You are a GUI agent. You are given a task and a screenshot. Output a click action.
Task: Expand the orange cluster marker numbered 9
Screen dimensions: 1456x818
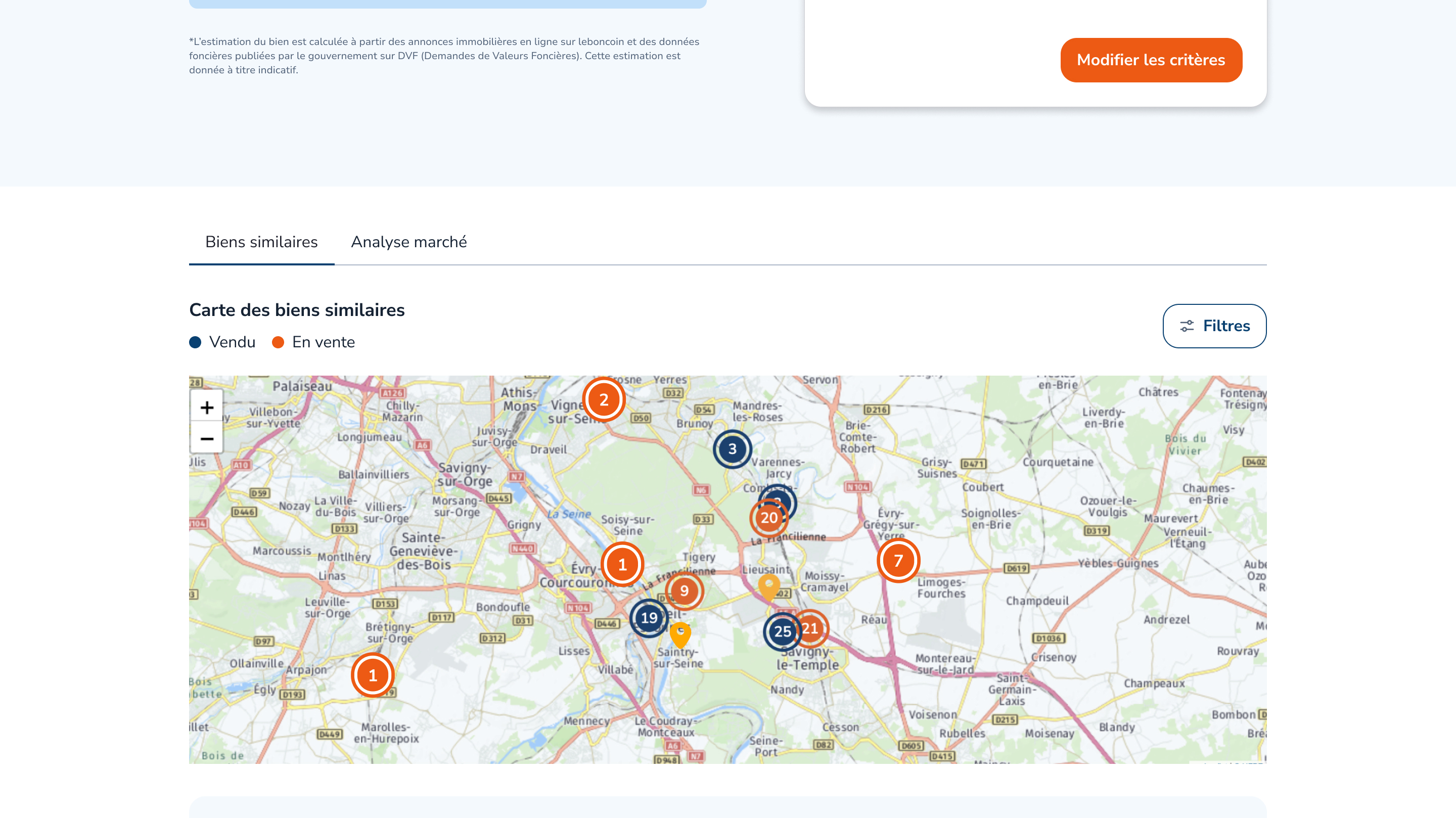[x=685, y=590]
